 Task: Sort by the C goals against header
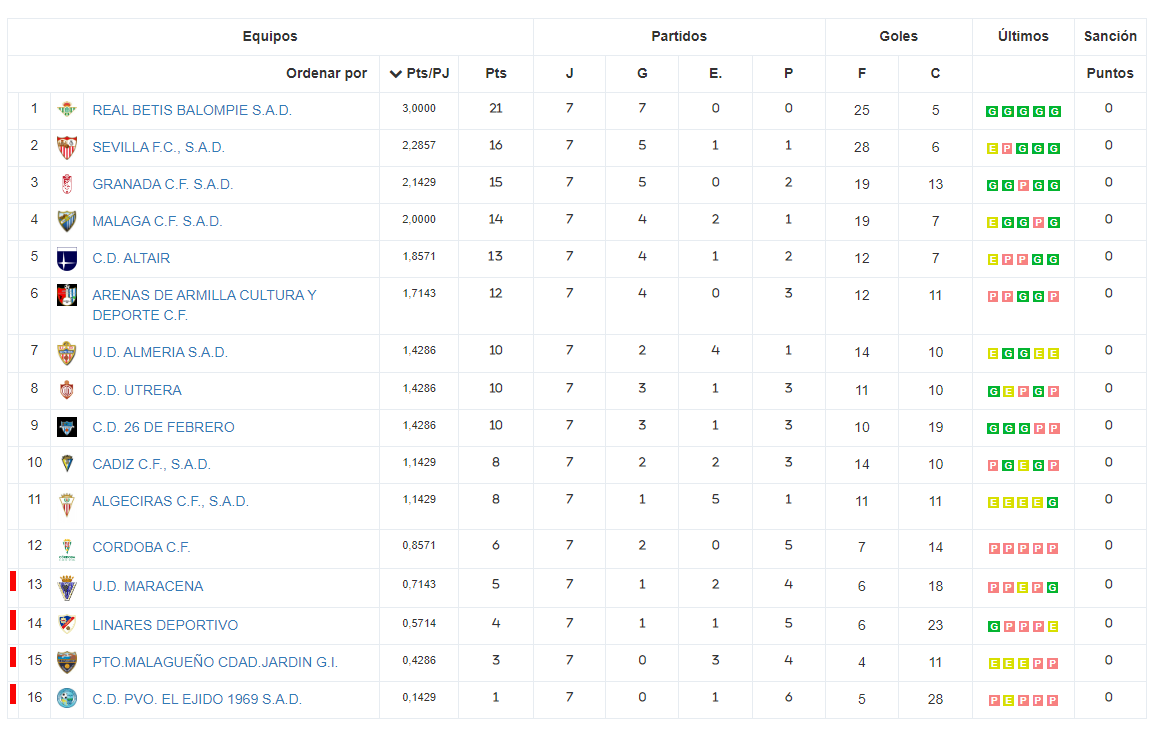pos(935,73)
